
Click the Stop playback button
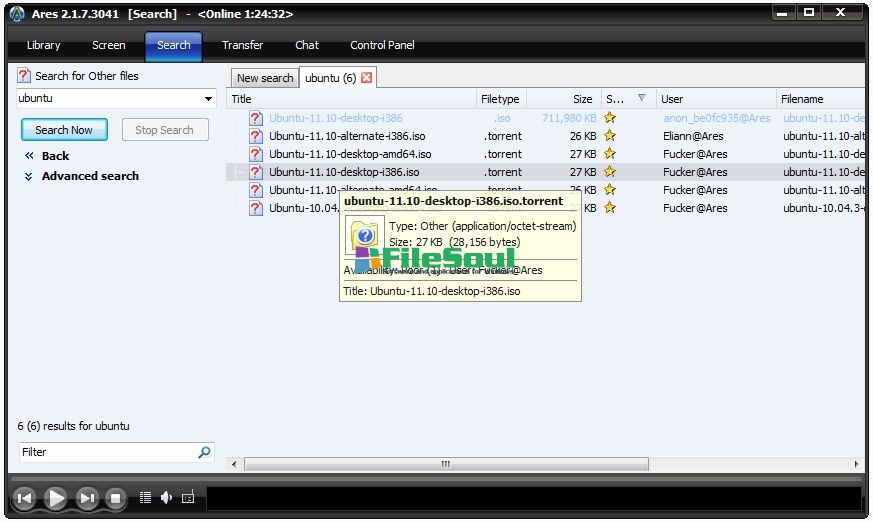click(115, 497)
